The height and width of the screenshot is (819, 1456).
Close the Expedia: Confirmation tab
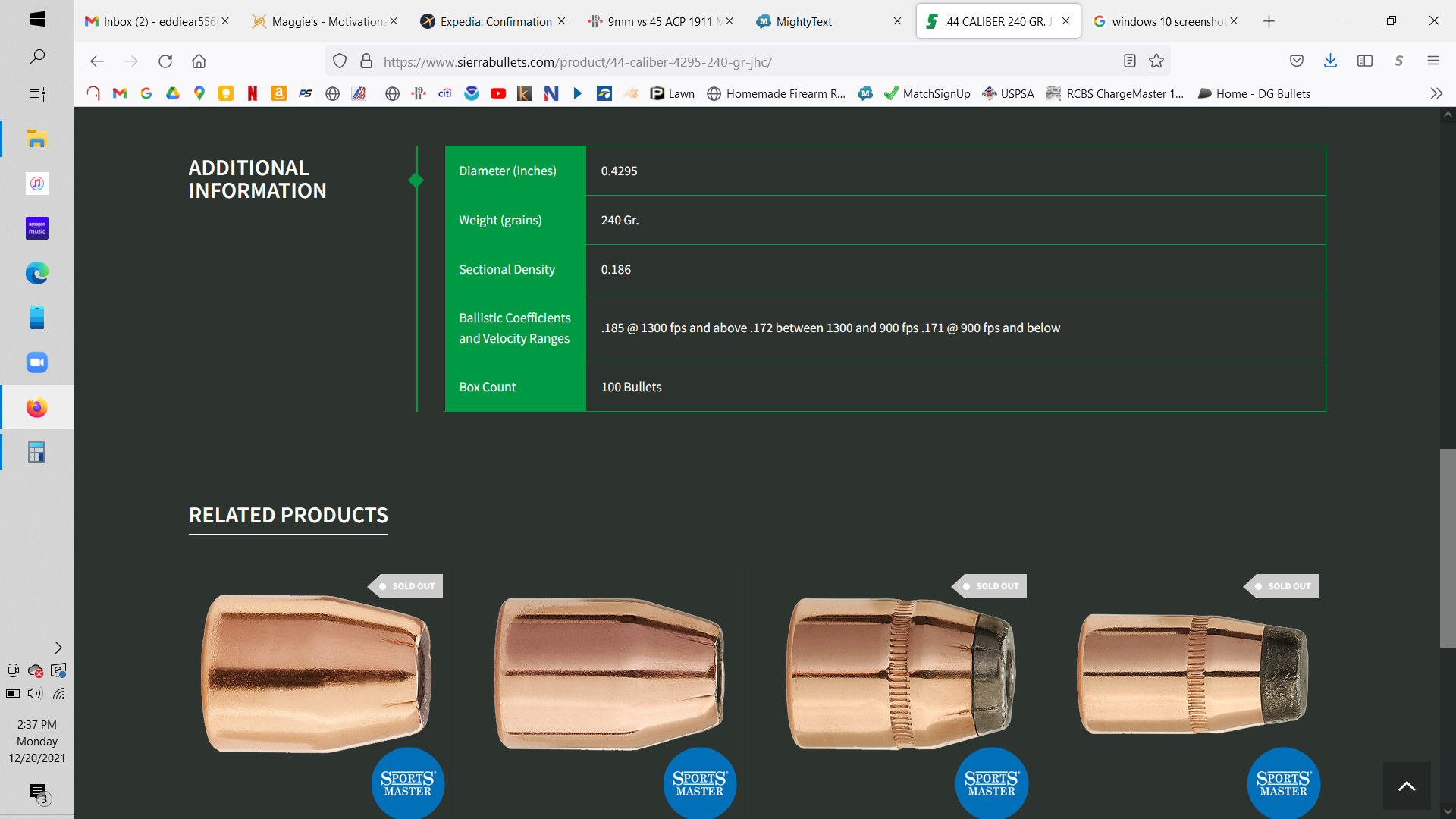coord(561,21)
